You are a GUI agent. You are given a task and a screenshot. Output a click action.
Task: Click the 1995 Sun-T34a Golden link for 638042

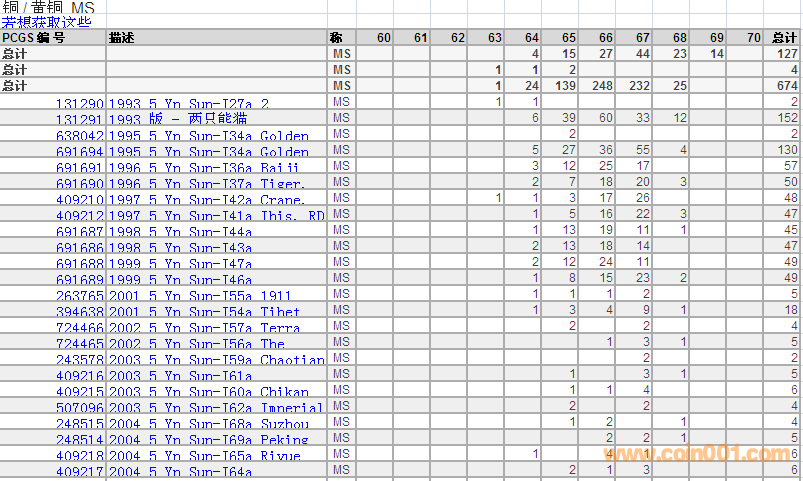[215, 135]
